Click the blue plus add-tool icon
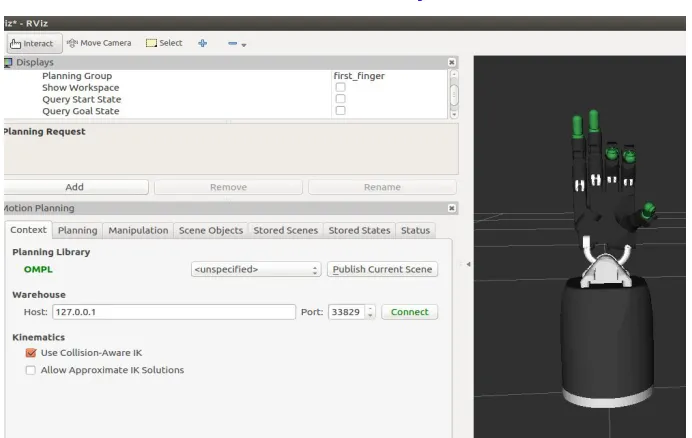This screenshot has height=438, width=692. tap(203, 43)
